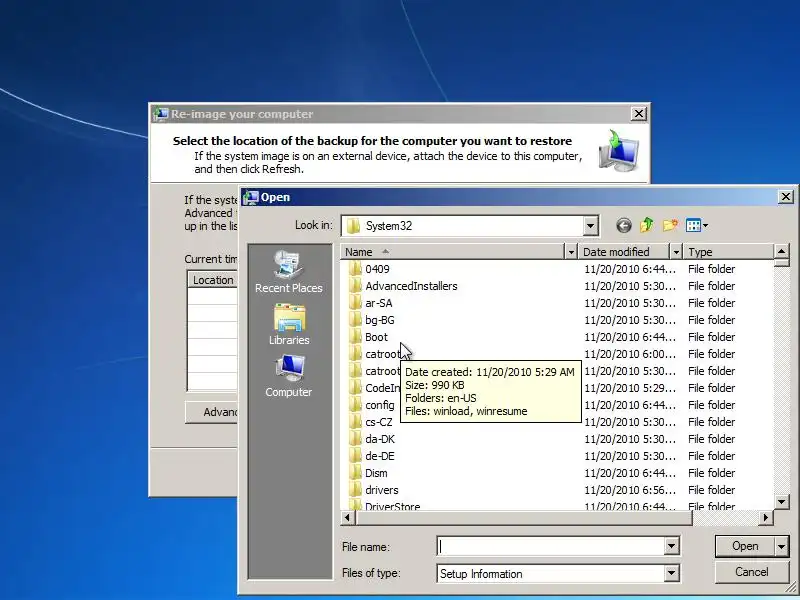Open the View Menu icon
The image size is (800, 600).
(x=697, y=225)
